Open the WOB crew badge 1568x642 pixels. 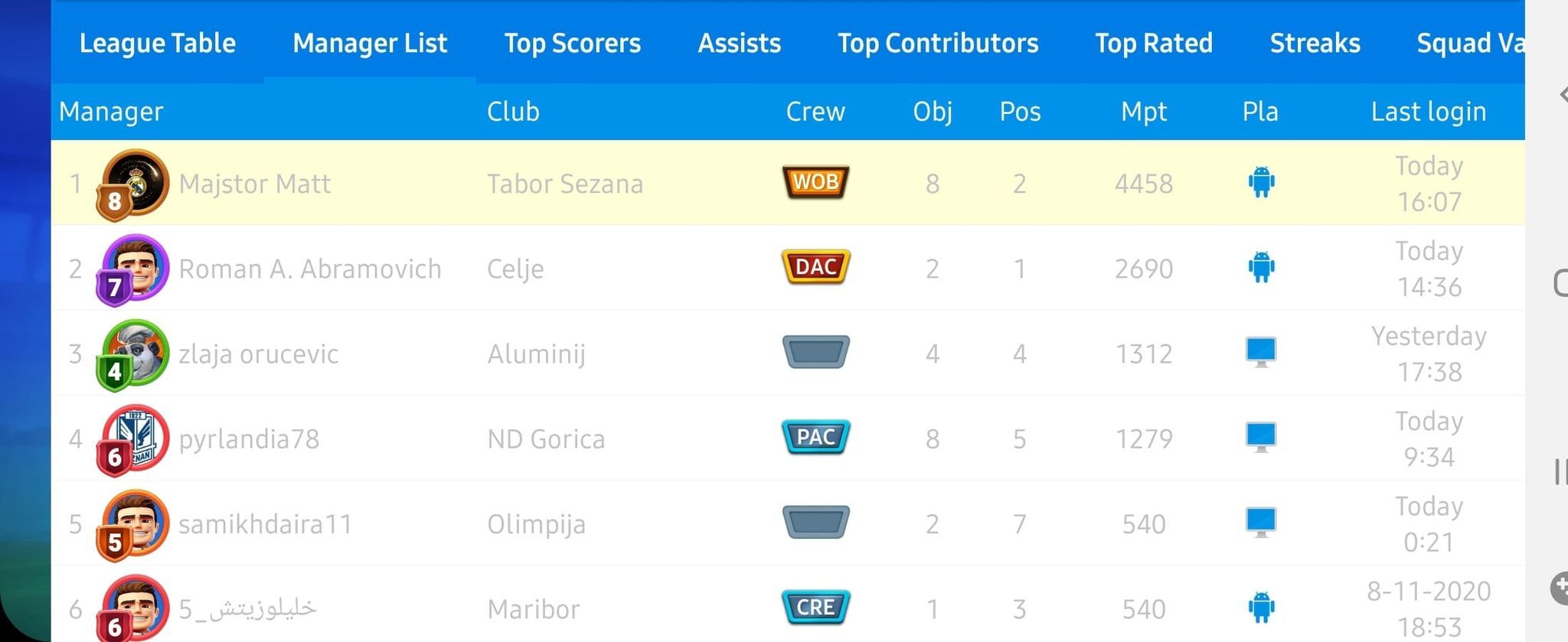click(815, 182)
